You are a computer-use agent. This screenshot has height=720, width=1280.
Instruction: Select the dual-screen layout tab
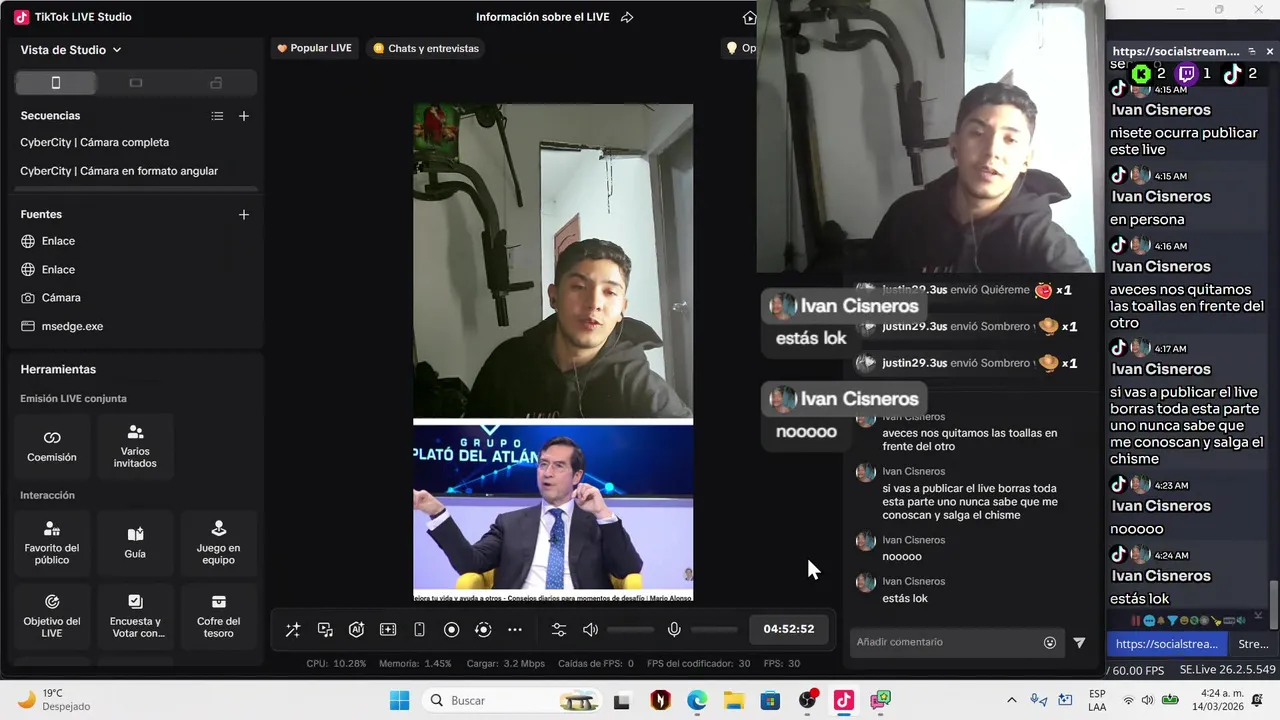(216, 83)
